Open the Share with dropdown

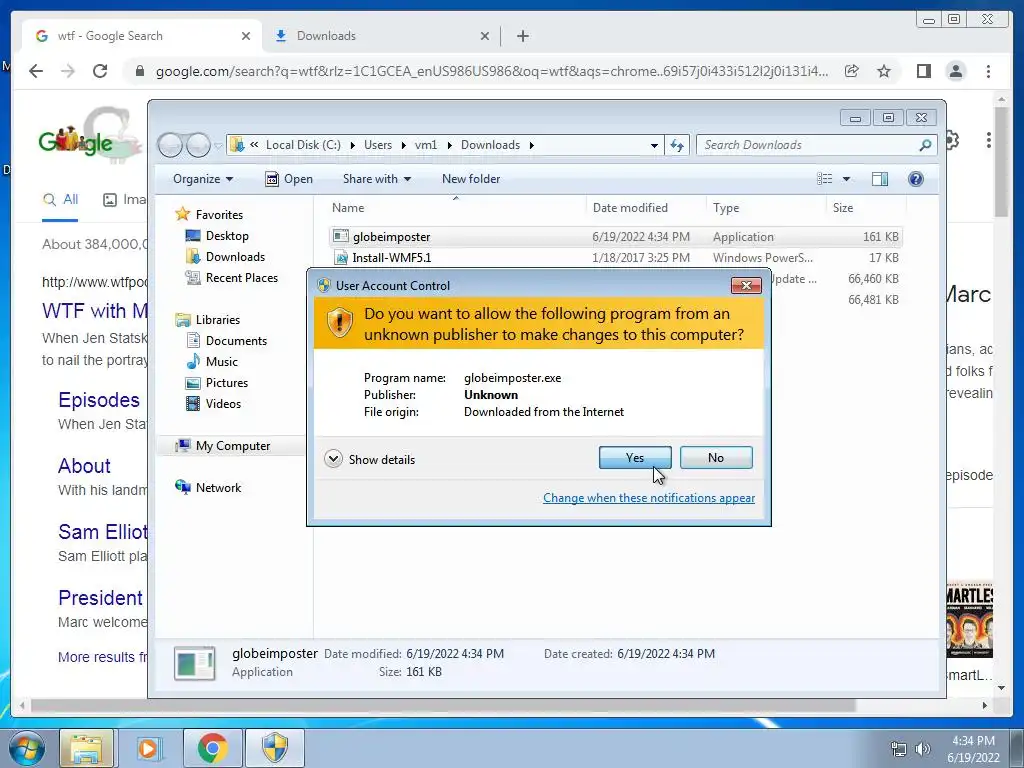[x=377, y=179]
